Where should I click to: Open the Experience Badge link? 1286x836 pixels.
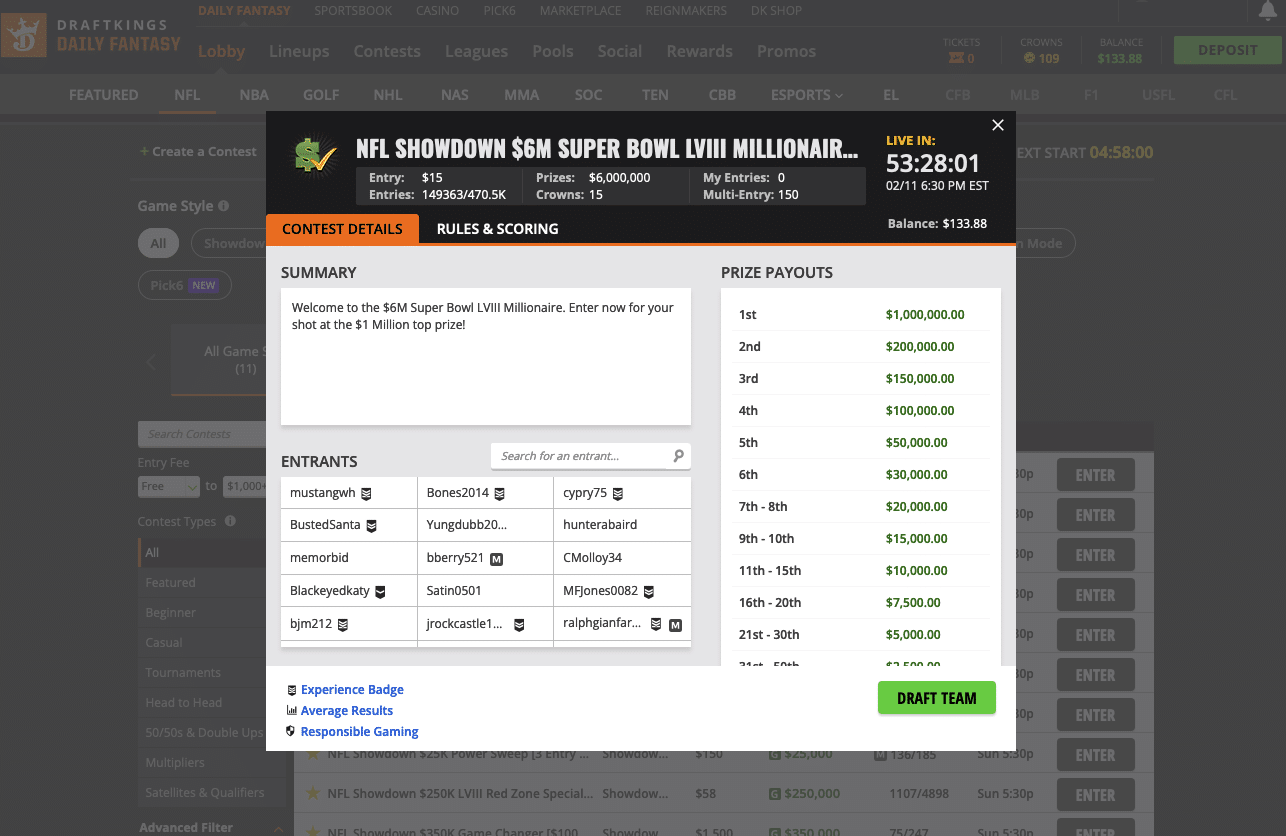tap(352, 689)
